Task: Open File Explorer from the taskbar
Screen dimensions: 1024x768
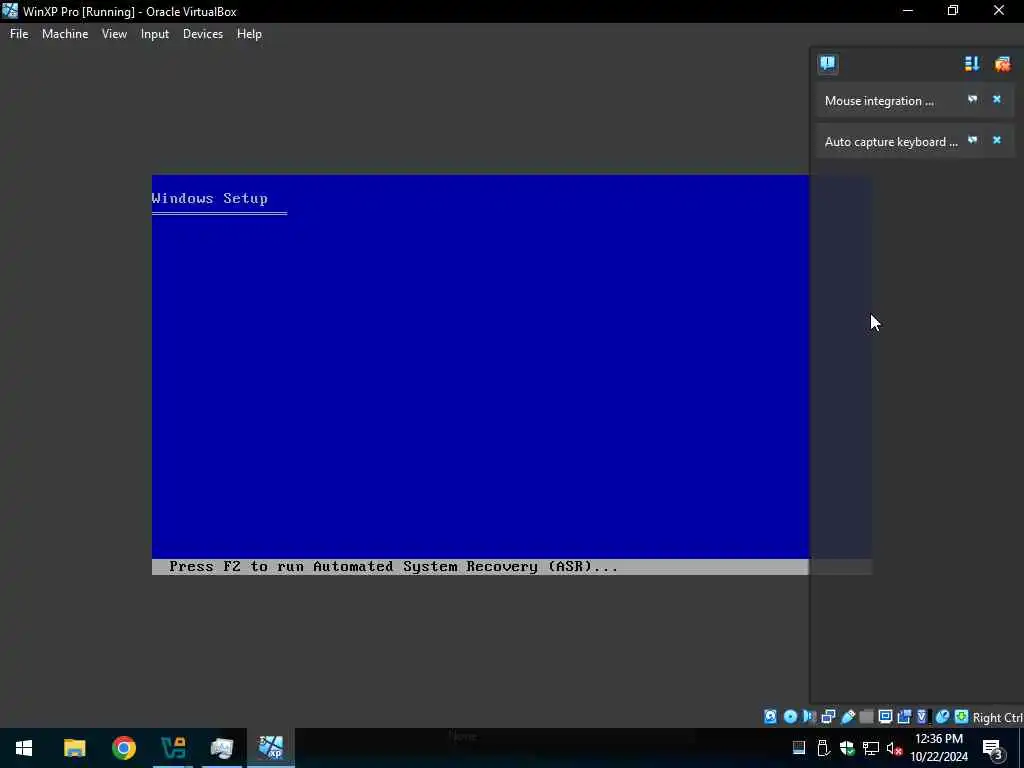Action: 74,748
